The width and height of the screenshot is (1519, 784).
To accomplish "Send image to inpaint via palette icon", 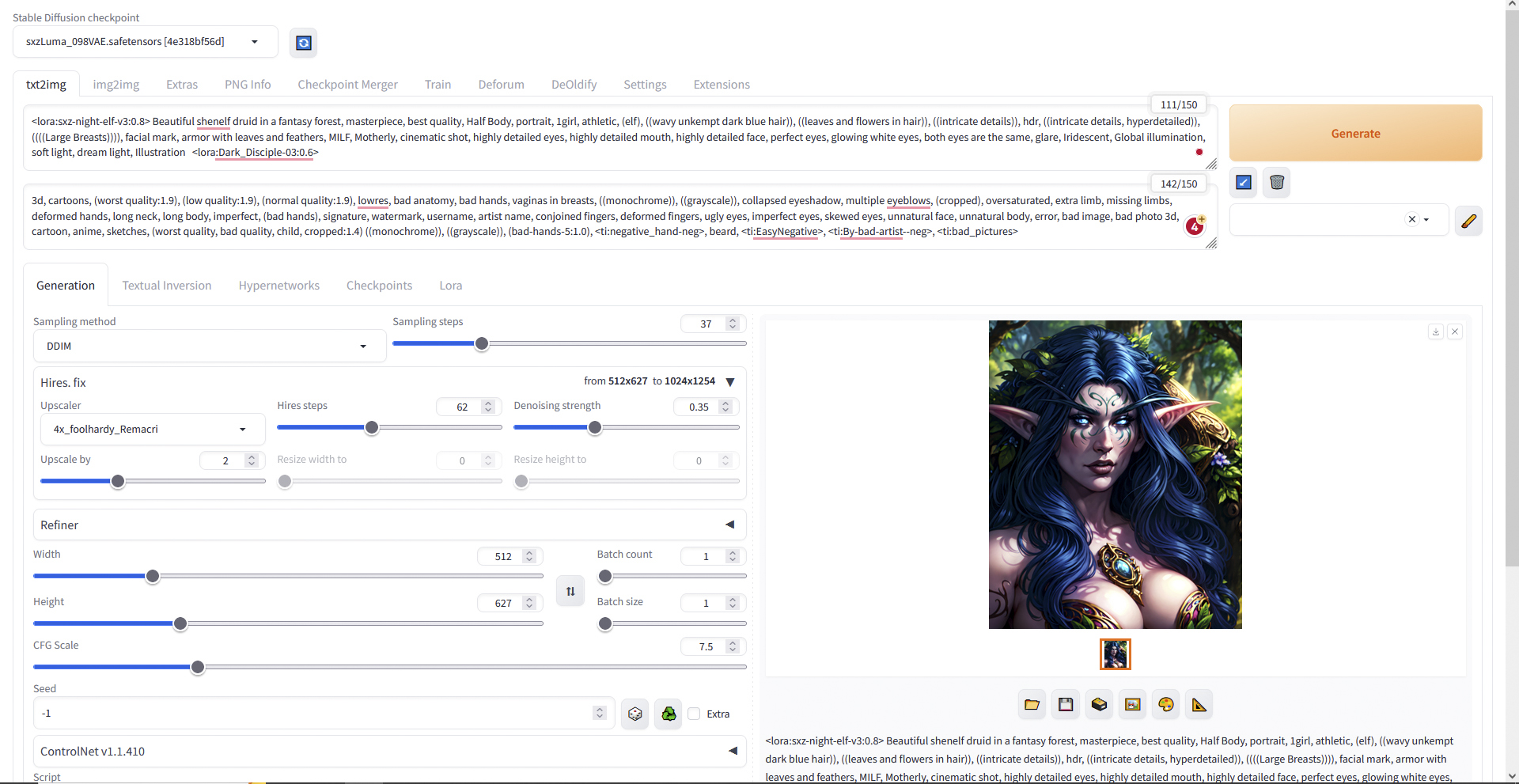I will tap(1166, 705).
